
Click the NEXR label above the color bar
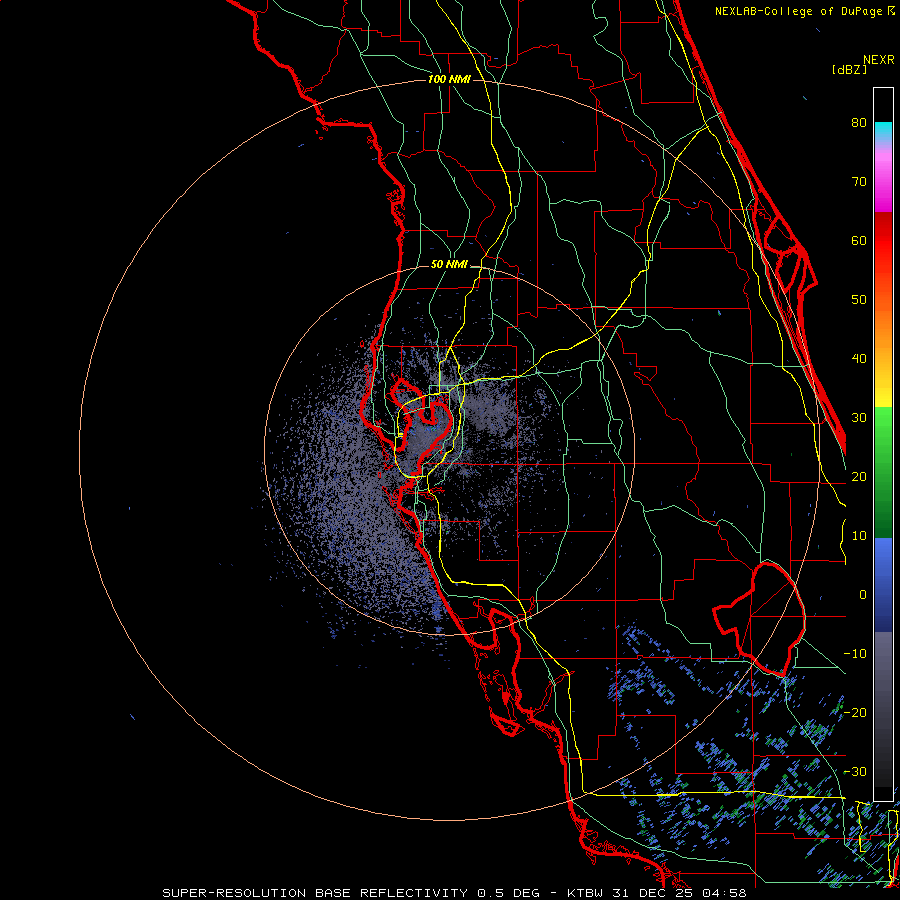879,60
